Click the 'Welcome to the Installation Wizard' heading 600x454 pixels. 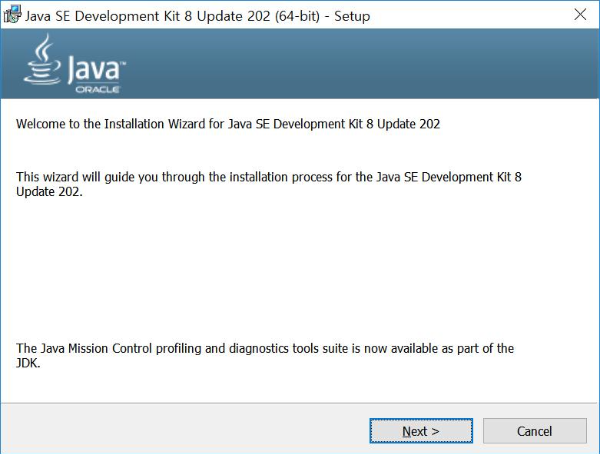click(228, 124)
